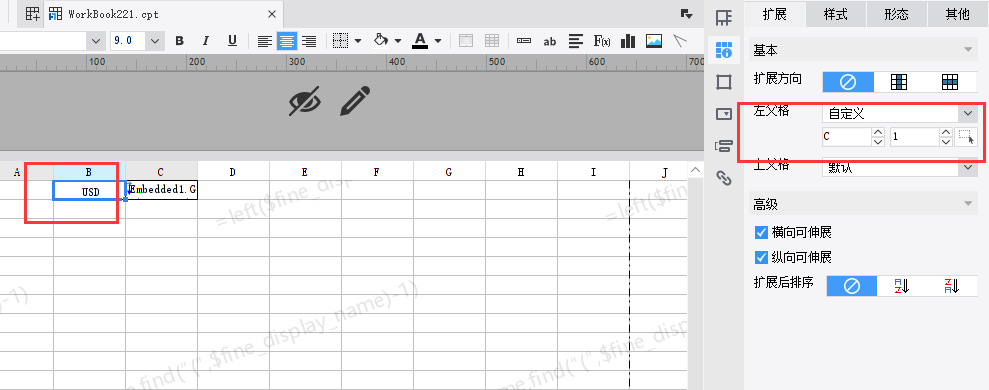Screen dimensions: 989x390
Task: Open the floating element panel icon
Action: point(723,82)
